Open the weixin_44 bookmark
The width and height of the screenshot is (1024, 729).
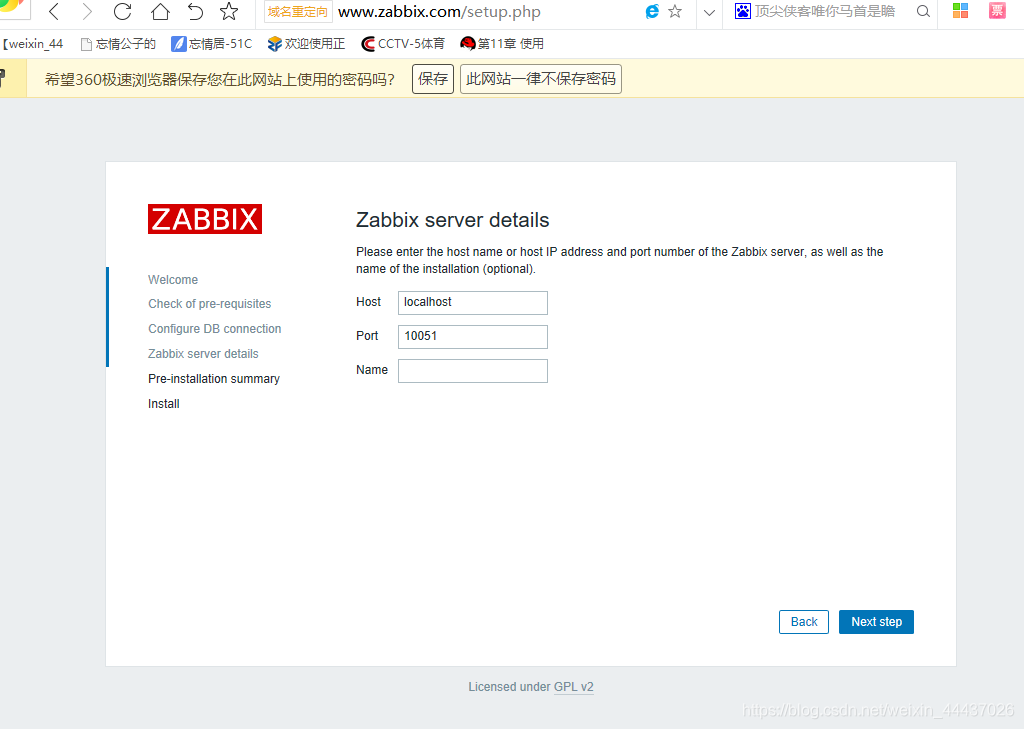click(x=33, y=44)
